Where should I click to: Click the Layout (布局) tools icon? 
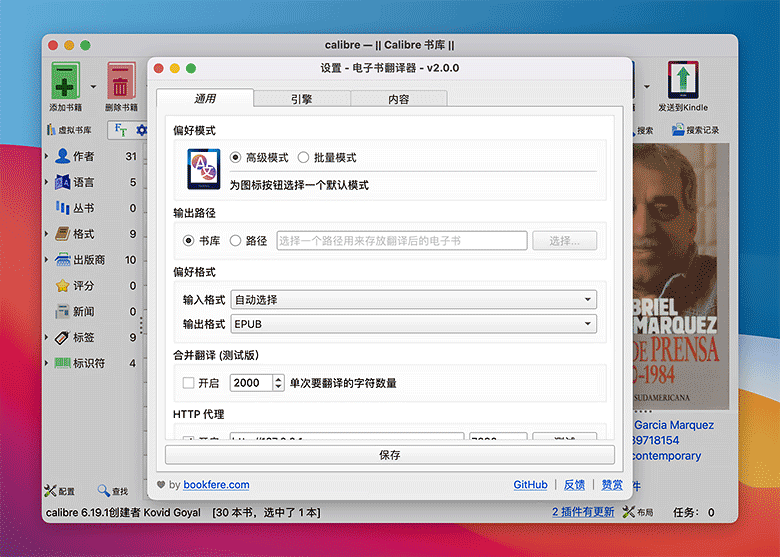pos(629,512)
